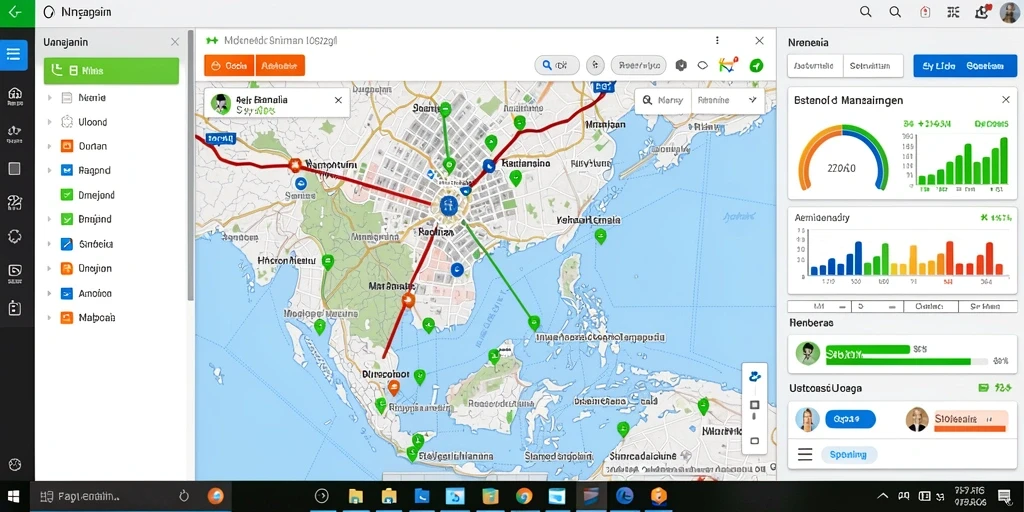This screenshot has width=1024, height=512.
Task: Open the dropdown chevron in the map search box
Action: pyautogui.click(x=752, y=100)
